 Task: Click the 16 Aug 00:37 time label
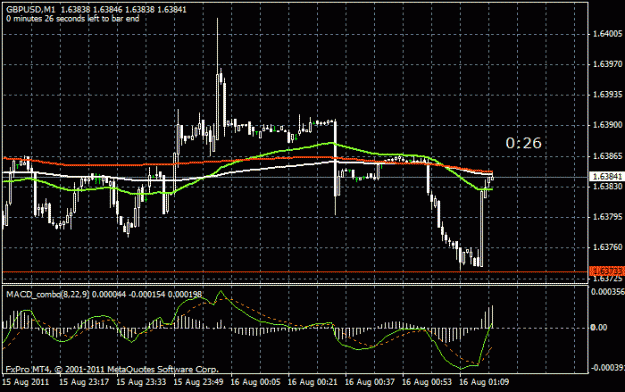coord(369,382)
